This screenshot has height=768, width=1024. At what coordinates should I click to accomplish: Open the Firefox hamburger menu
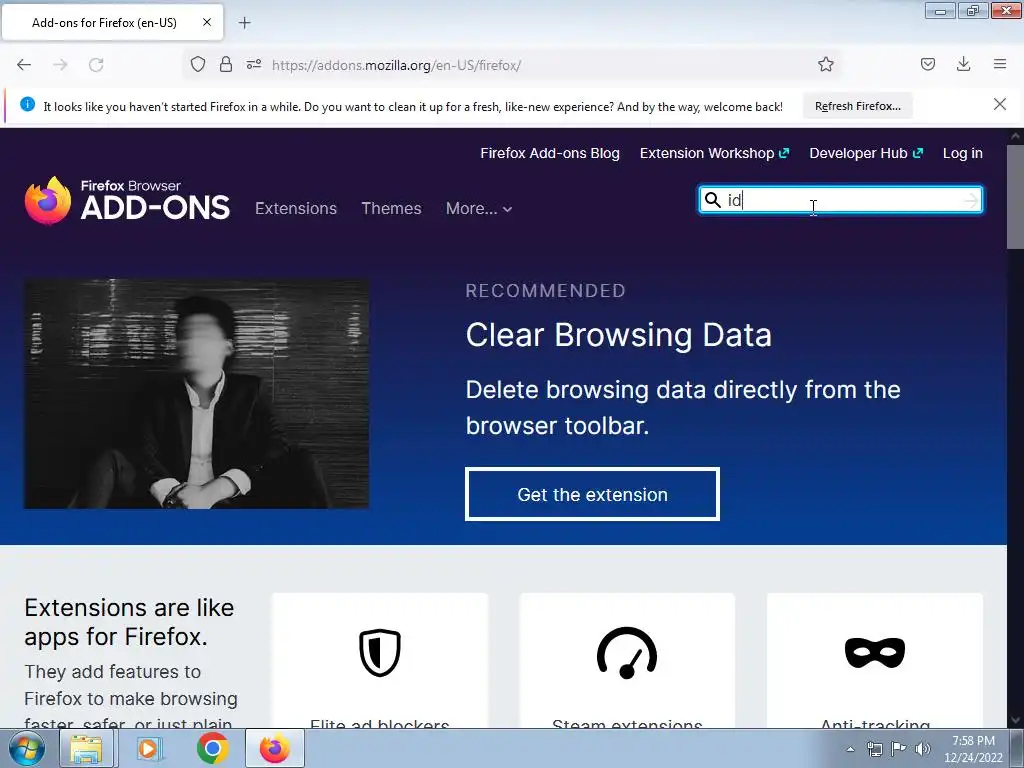tap(999, 64)
